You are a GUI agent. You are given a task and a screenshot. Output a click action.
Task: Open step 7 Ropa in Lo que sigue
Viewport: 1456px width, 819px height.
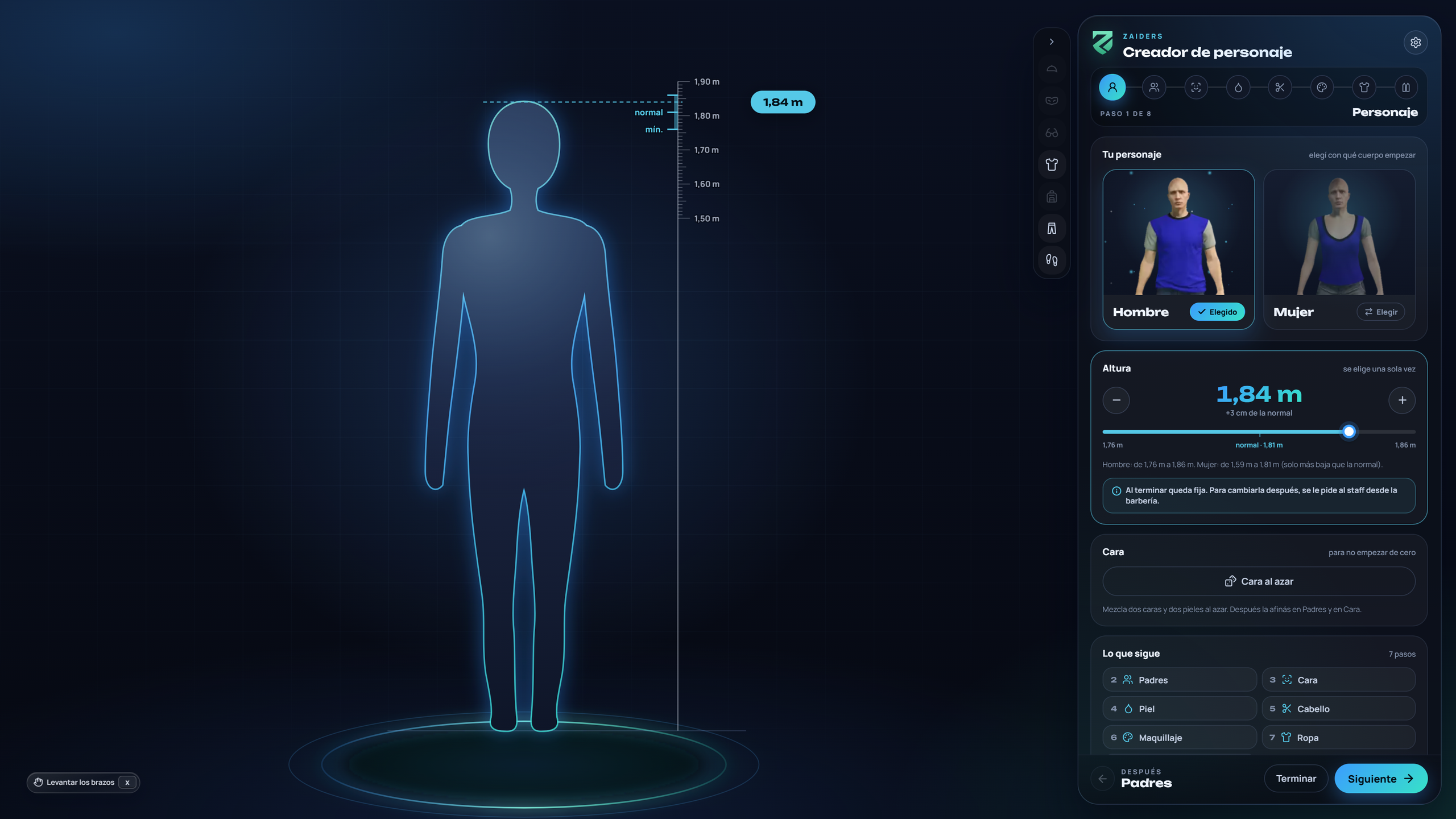[x=1338, y=738]
